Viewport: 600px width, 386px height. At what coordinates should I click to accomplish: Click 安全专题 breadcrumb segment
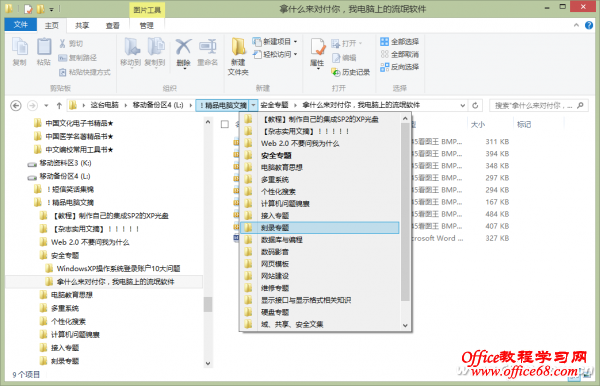(274, 105)
